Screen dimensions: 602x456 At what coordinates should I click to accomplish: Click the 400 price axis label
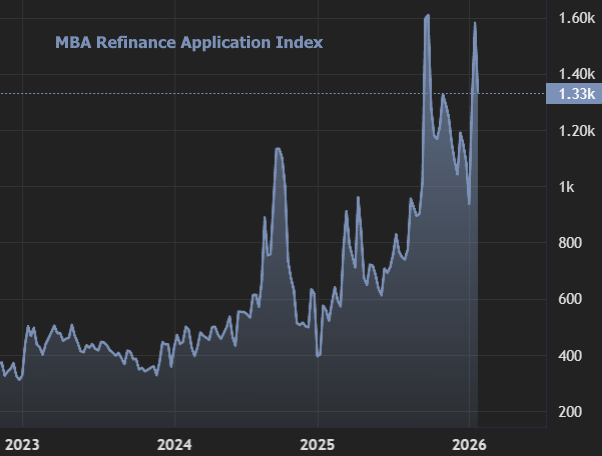point(572,356)
